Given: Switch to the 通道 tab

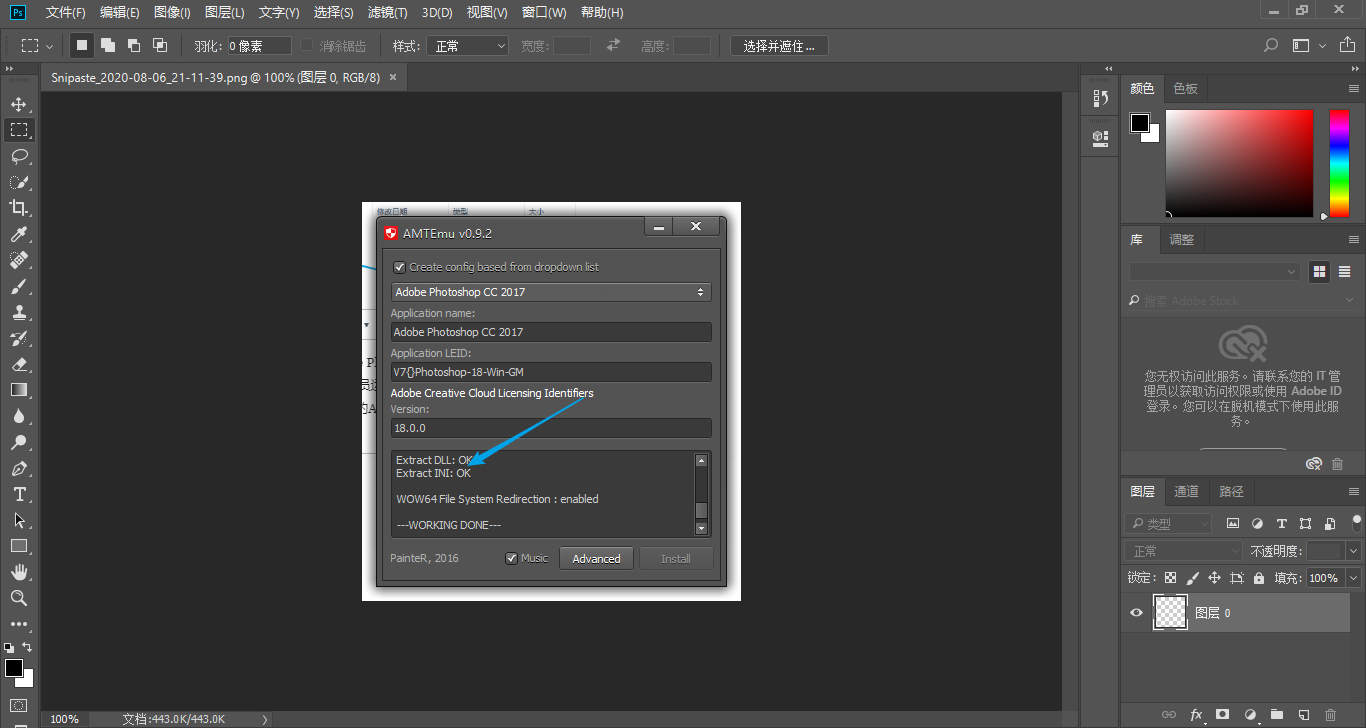Looking at the screenshot, I should tap(1186, 491).
